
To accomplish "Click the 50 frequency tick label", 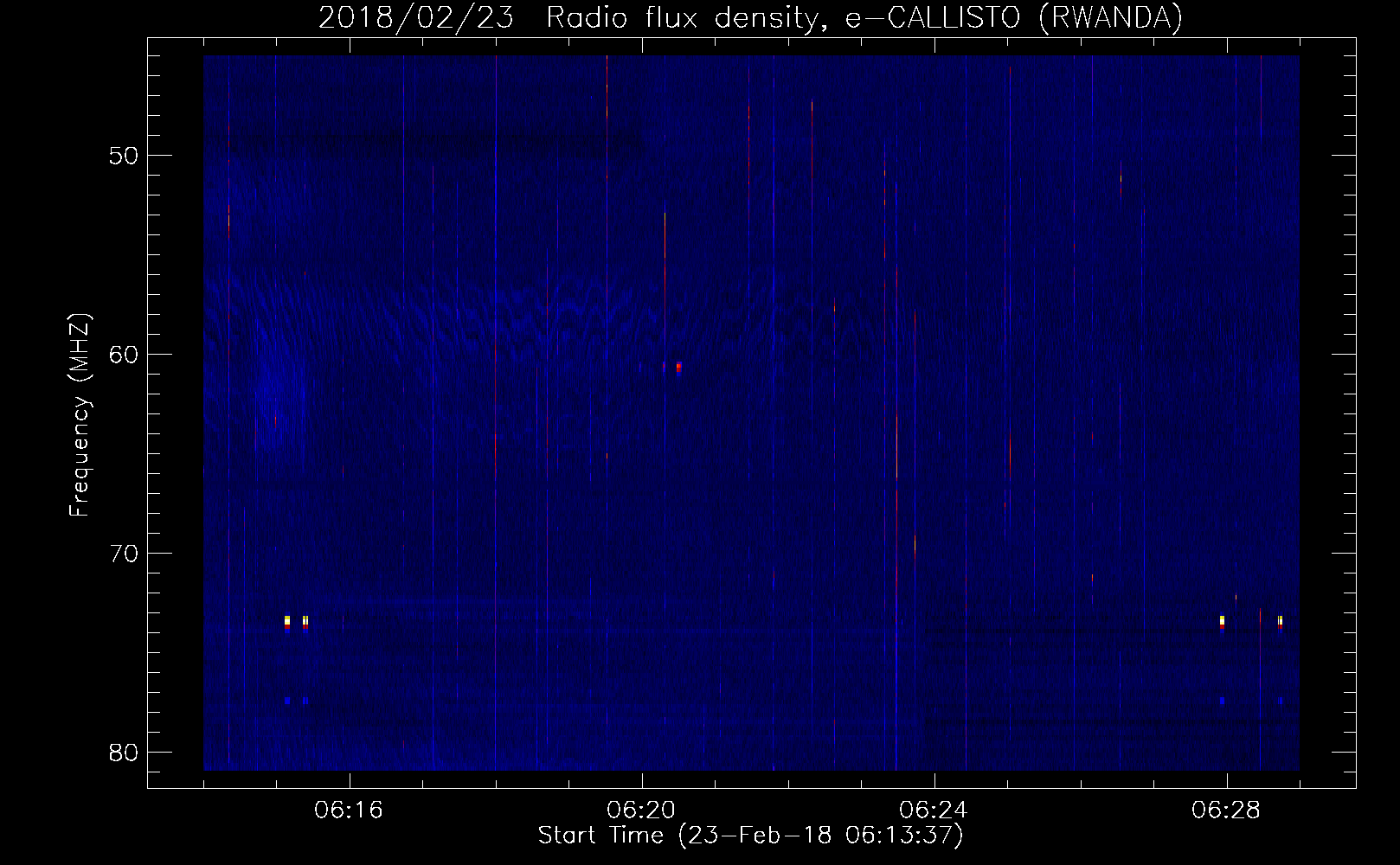I will pos(125,156).
